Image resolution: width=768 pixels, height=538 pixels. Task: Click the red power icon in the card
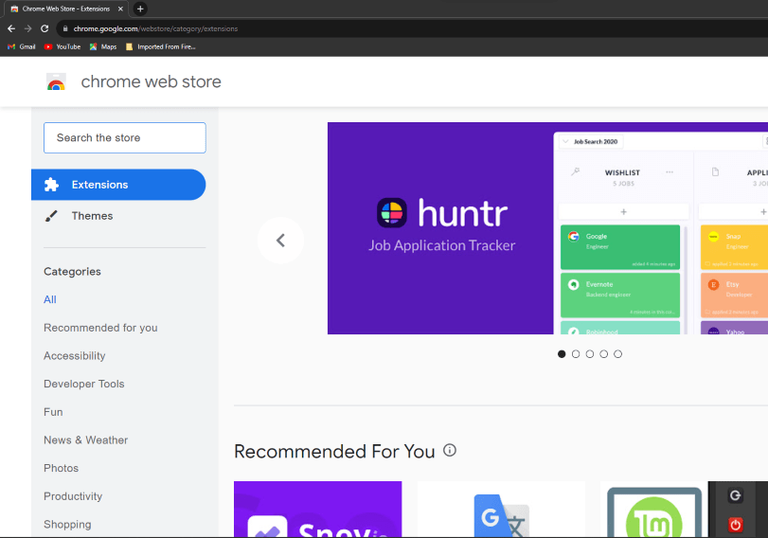click(735, 525)
